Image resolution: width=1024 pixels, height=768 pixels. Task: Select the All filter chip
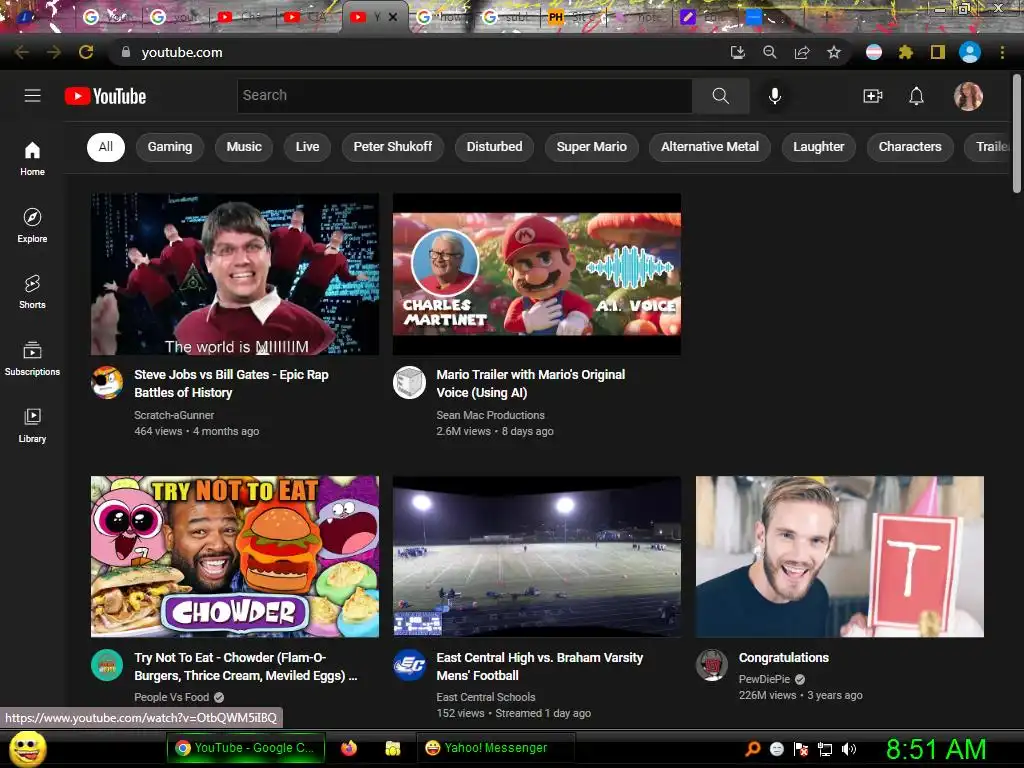[x=105, y=147]
